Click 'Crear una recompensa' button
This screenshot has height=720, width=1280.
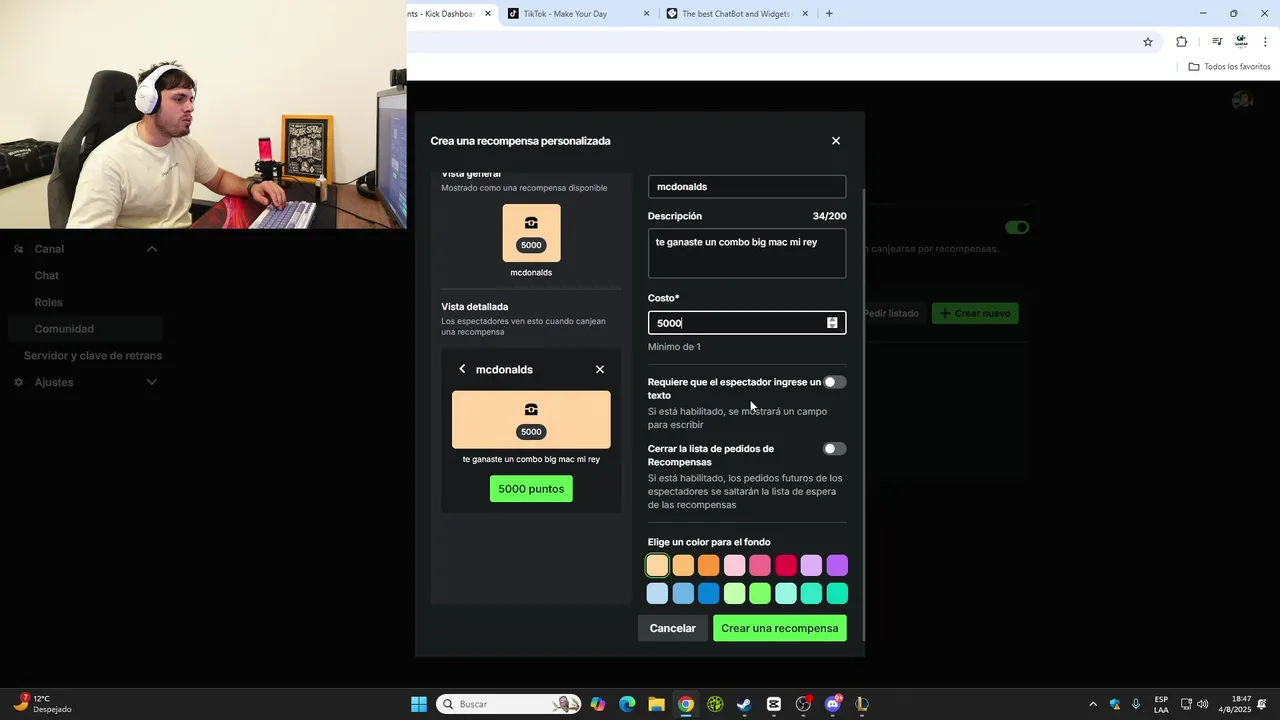(780, 628)
